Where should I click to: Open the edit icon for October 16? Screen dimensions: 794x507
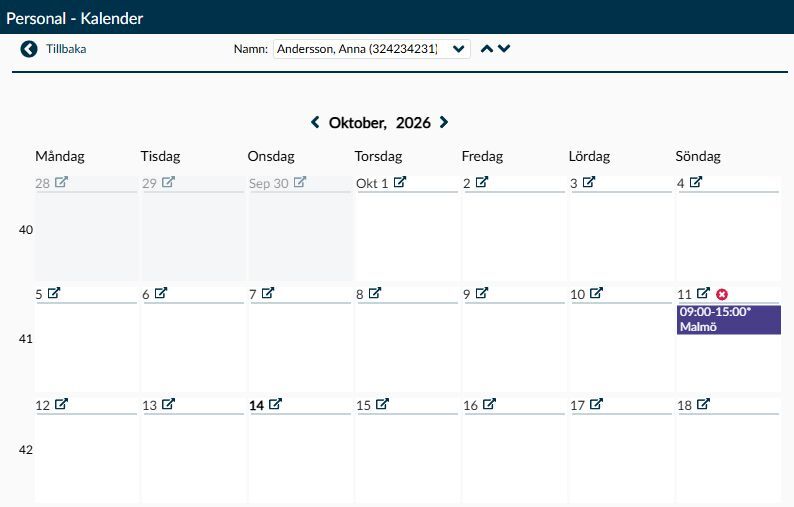click(x=489, y=404)
